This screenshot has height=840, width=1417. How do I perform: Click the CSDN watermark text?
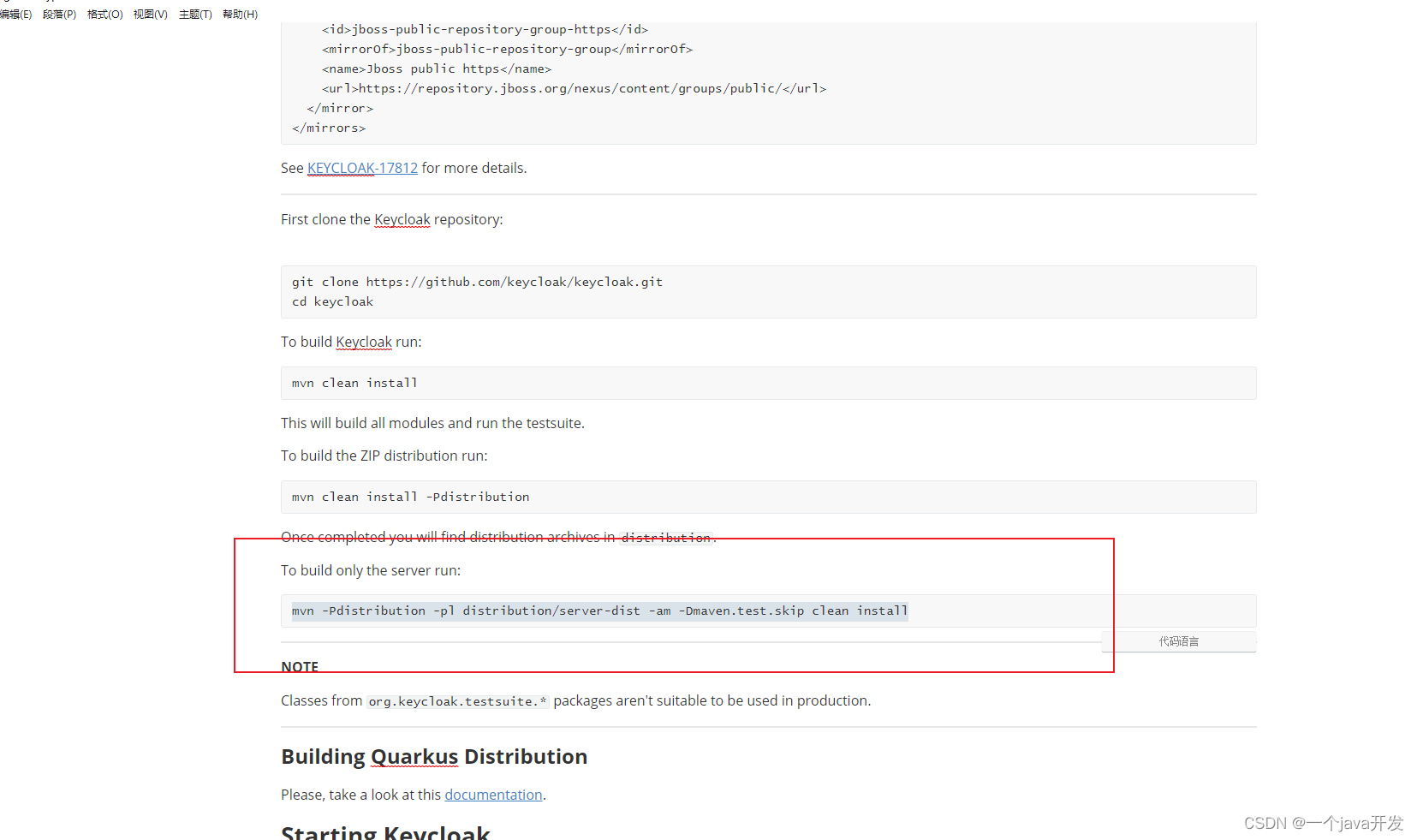coord(1323,823)
